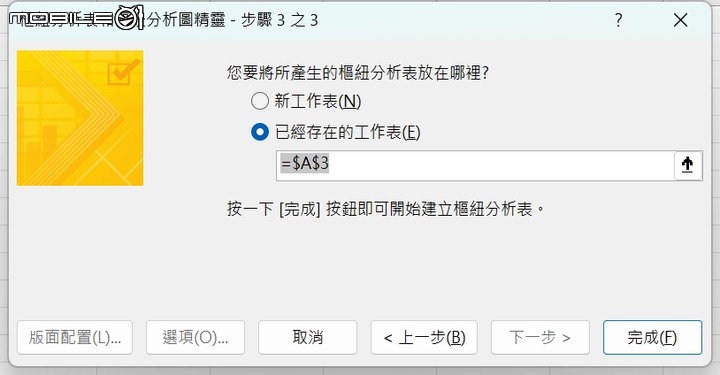The height and width of the screenshot is (375, 720).
Task: Select the 已經存在的工作表(E) radio circle
Action: pos(259,132)
